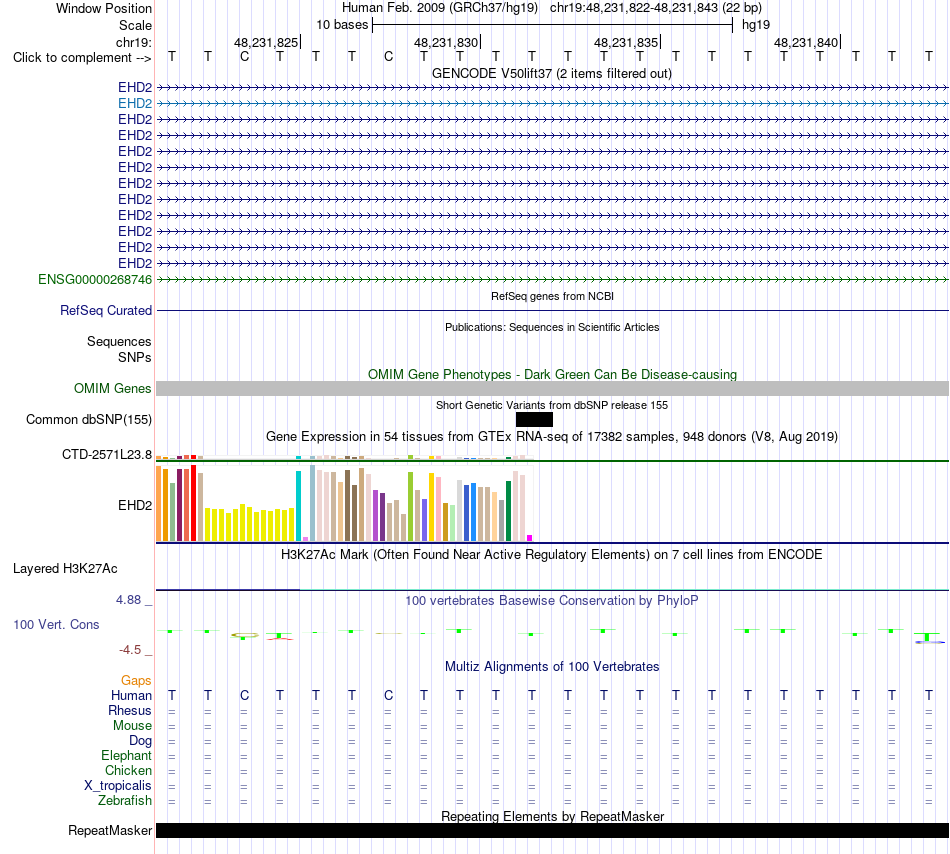The height and width of the screenshot is (854, 950).
Task: Click the tall red bar in EHD2 chart
Action: pyautogui.click(x=193, y=503)
